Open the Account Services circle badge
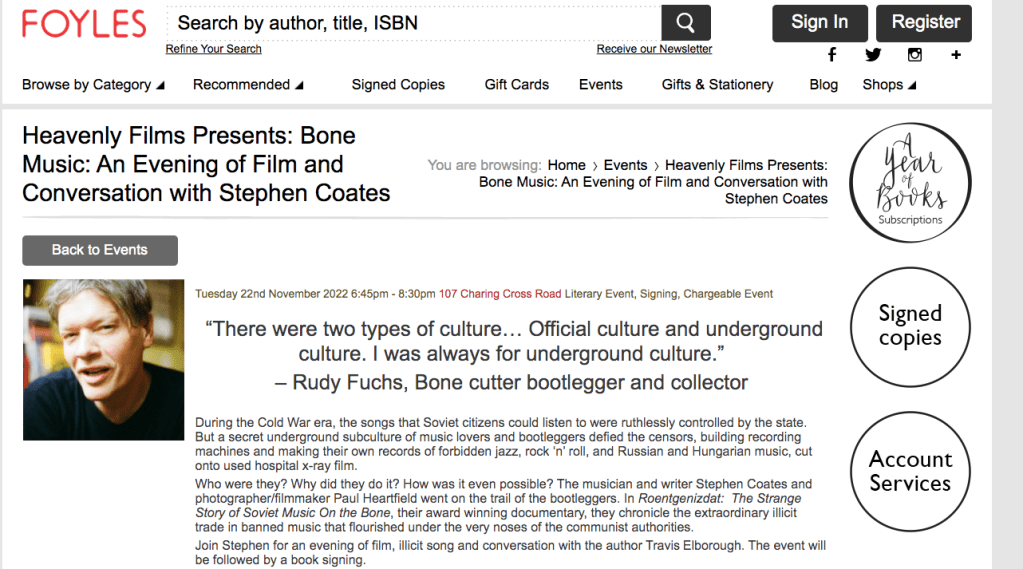Screen dimensions: 1023x569 910,471
